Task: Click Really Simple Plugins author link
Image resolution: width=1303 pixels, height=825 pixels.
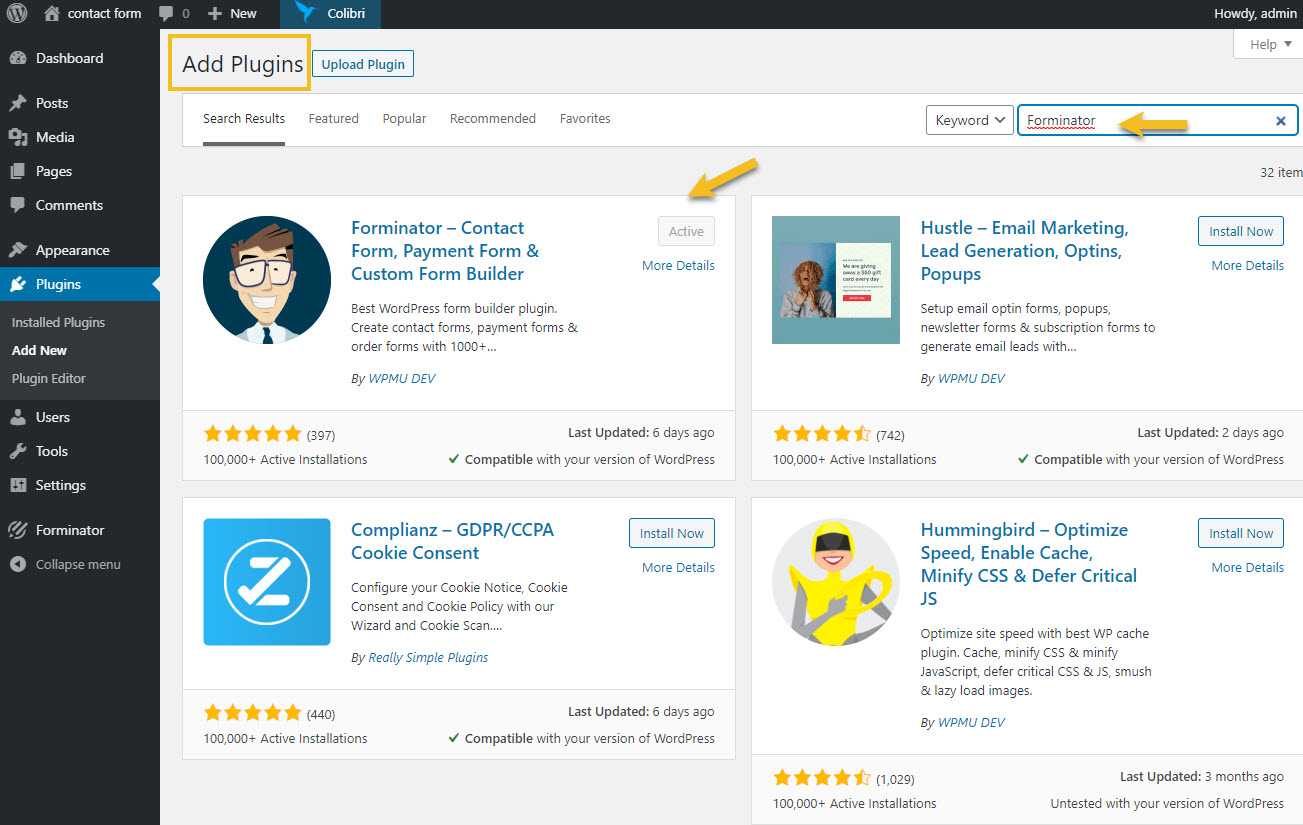Action: [428, 658]
